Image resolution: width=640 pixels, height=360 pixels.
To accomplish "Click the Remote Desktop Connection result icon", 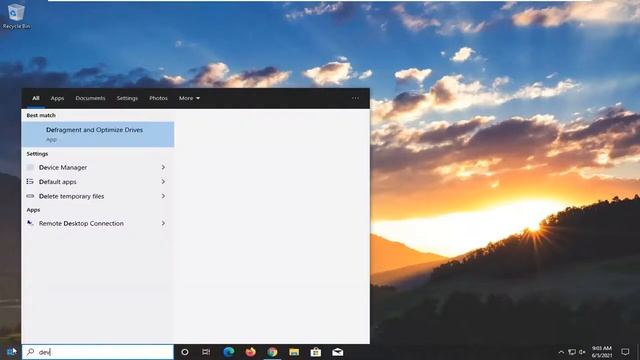I will click(x=30, y=223).
